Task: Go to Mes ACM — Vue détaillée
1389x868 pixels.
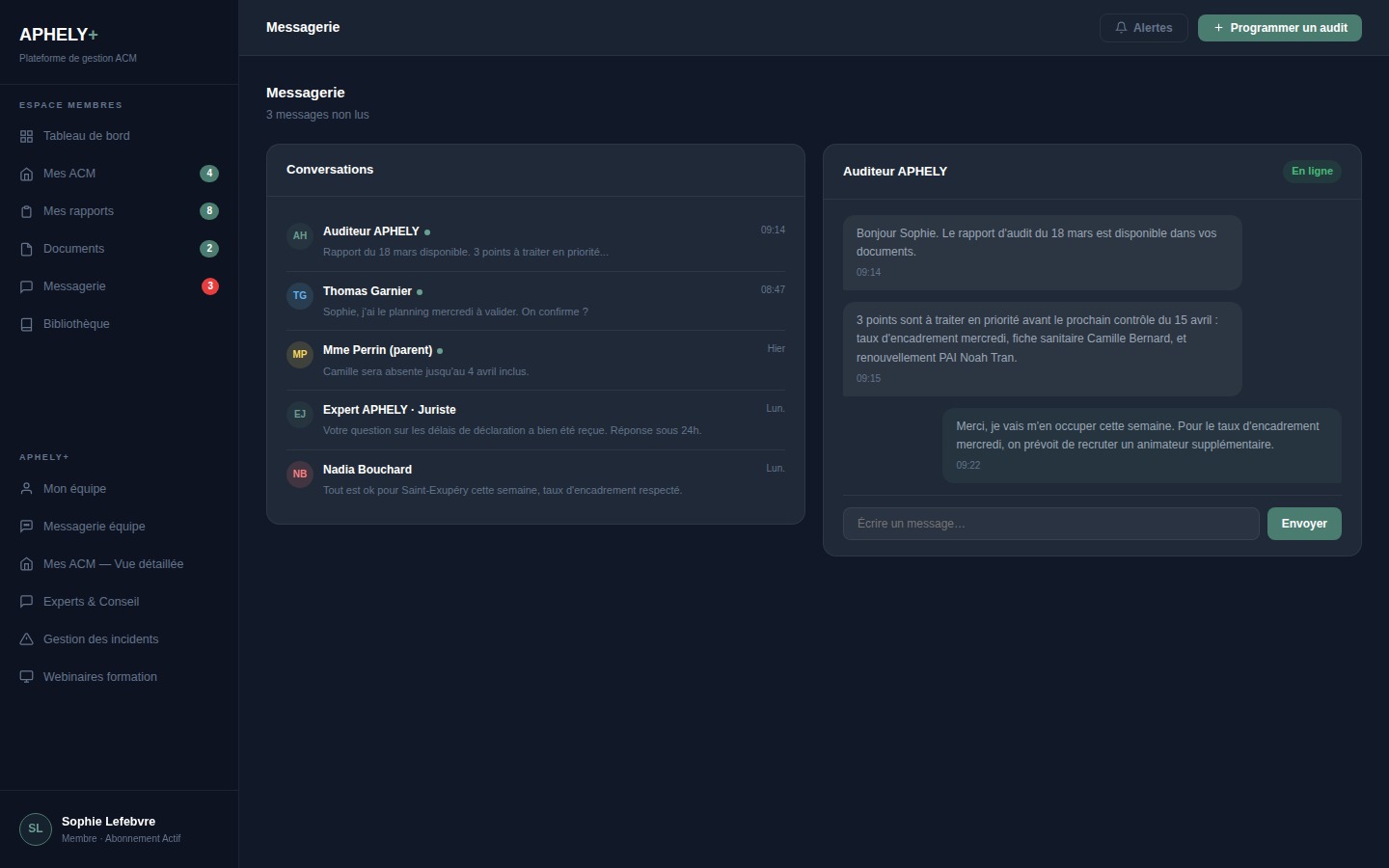Action: [x=113, y=564]
